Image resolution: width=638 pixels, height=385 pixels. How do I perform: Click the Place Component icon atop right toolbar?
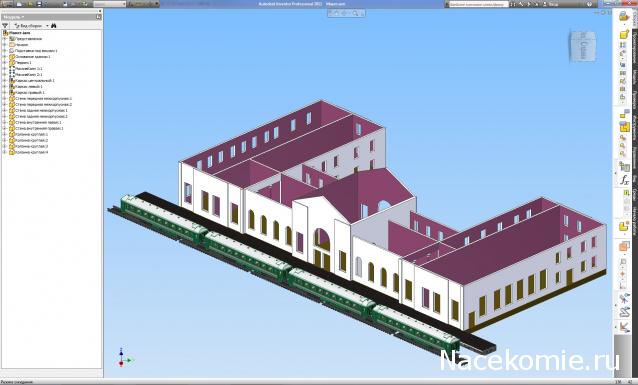click(624, 16)
